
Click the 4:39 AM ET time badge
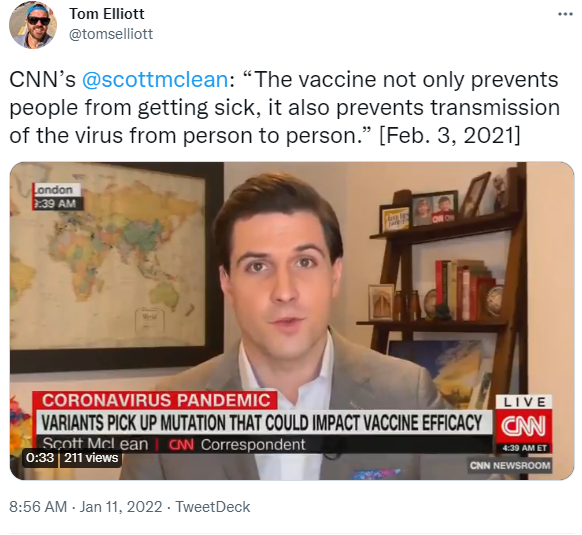tap(524, 448)
